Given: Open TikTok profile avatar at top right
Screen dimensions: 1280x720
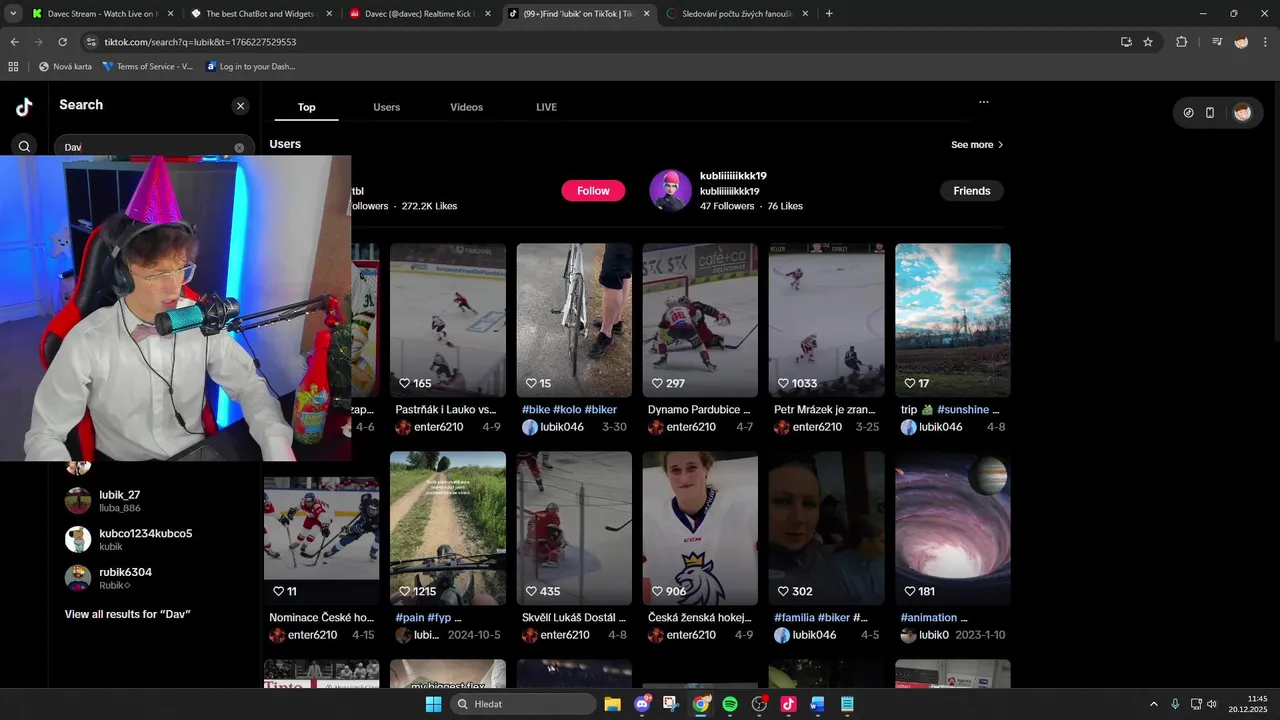Looking at the screenshot, I should (x=1242, y=113).
